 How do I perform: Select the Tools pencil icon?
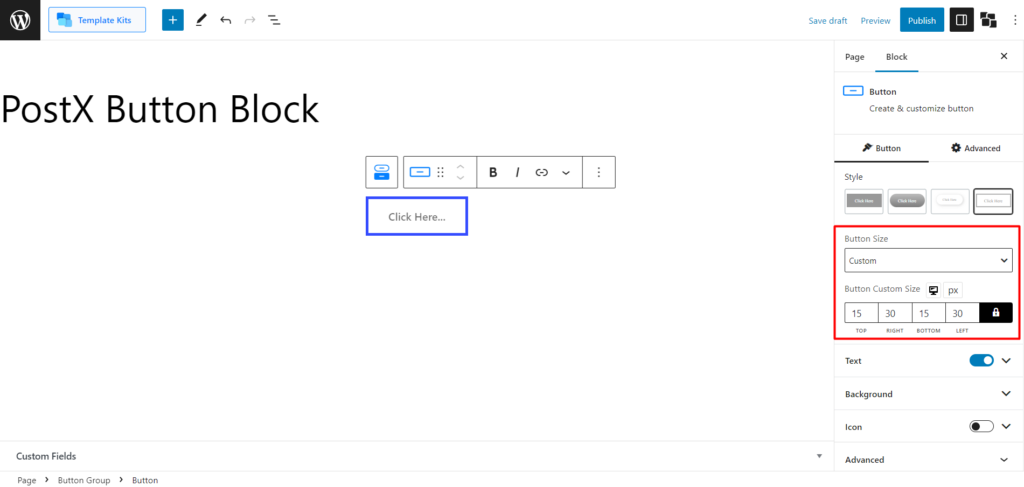(x=201, y=20)
